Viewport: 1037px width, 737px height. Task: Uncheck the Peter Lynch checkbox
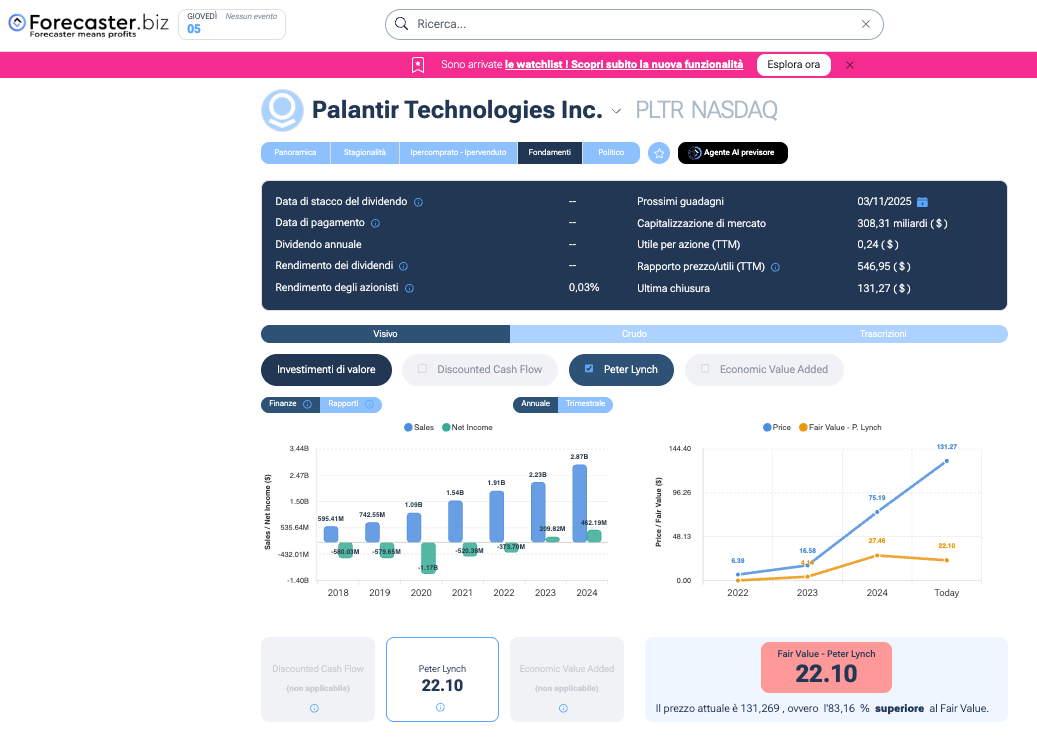pos(589,369)
